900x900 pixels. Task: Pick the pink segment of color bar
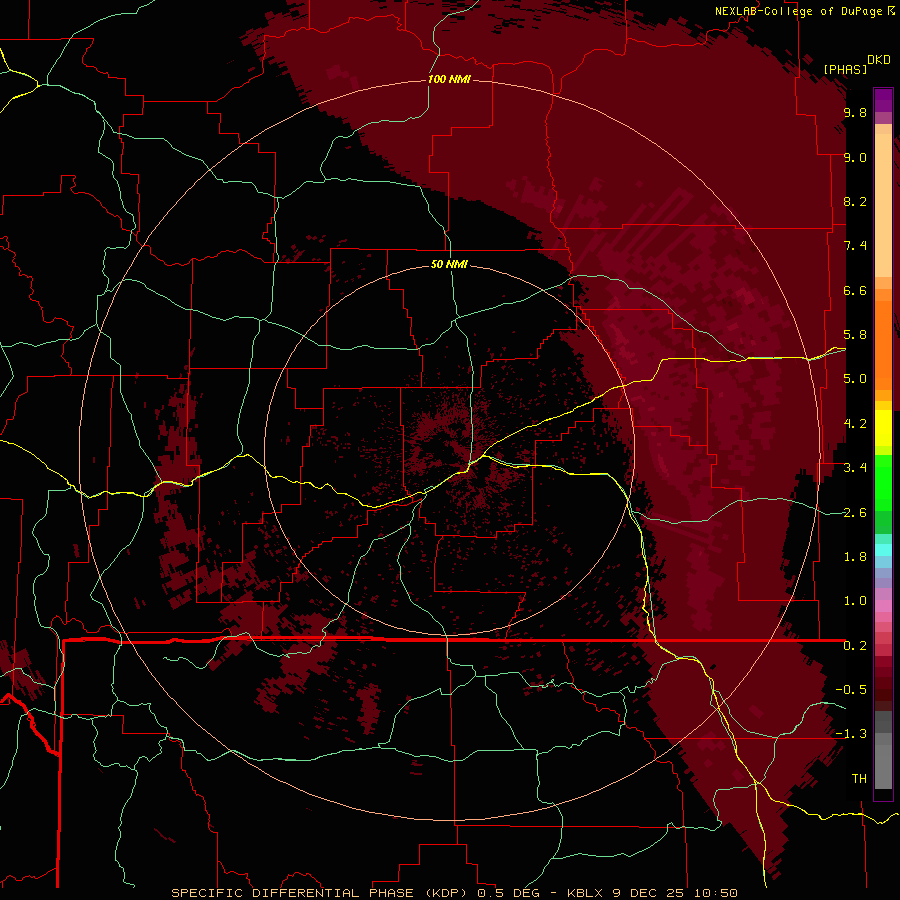click(883, 606)
